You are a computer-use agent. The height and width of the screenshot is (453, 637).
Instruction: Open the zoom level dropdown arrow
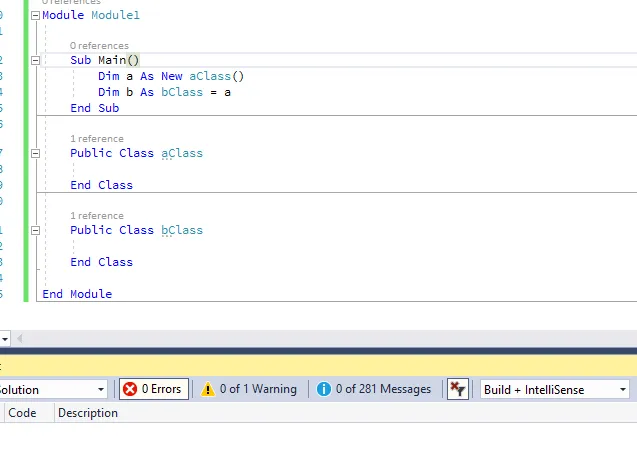[x=5, y=339]
